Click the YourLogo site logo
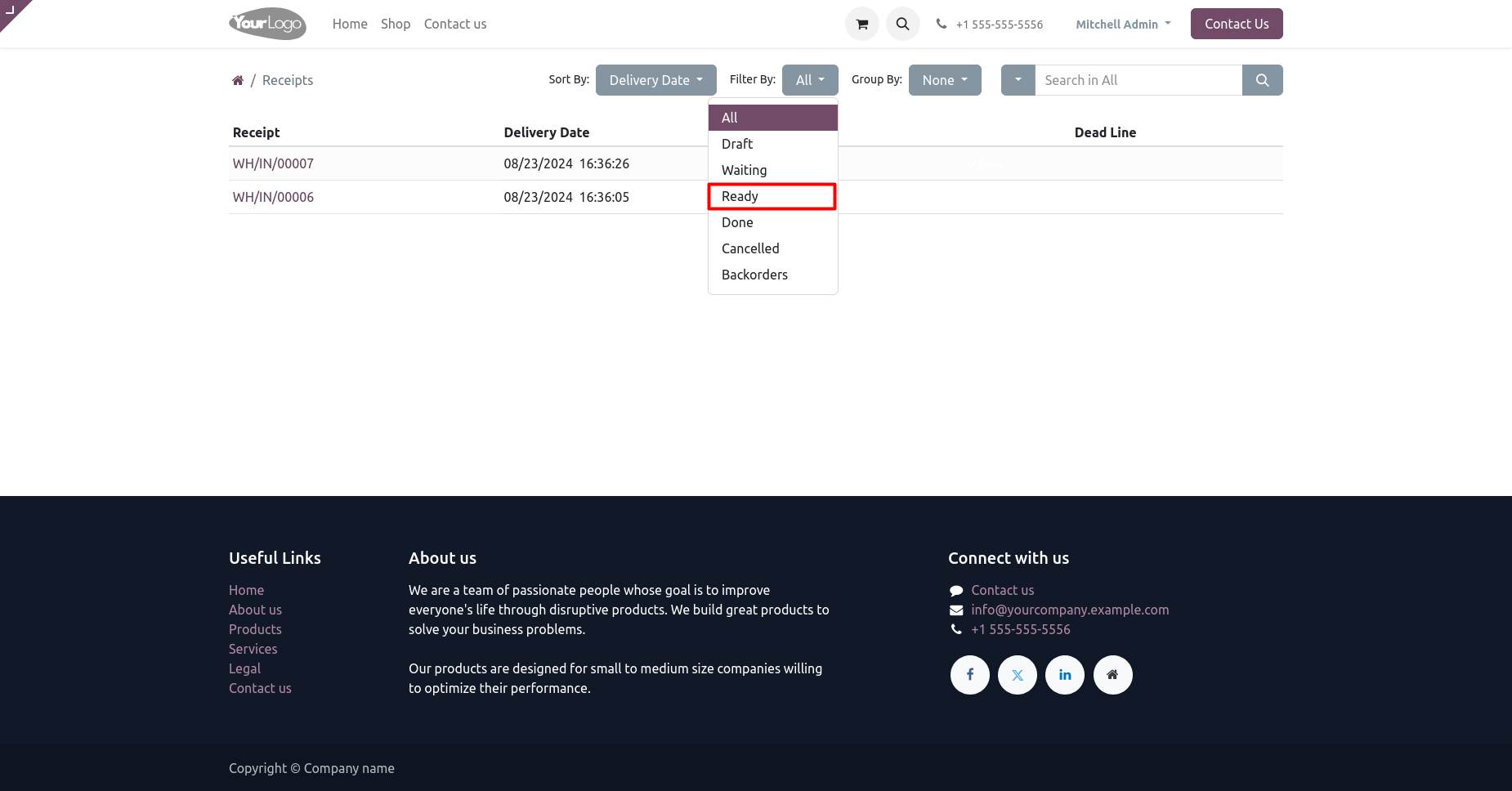 267,24
